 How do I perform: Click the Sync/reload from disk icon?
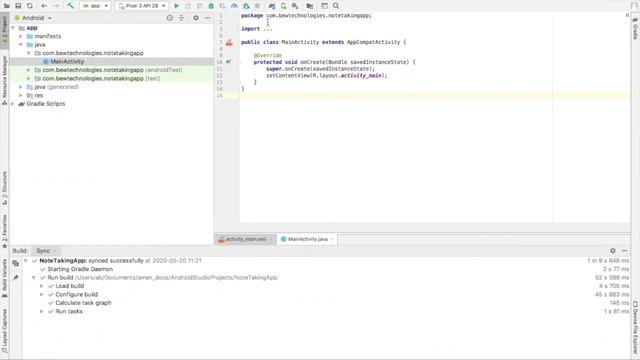(30, 6)
